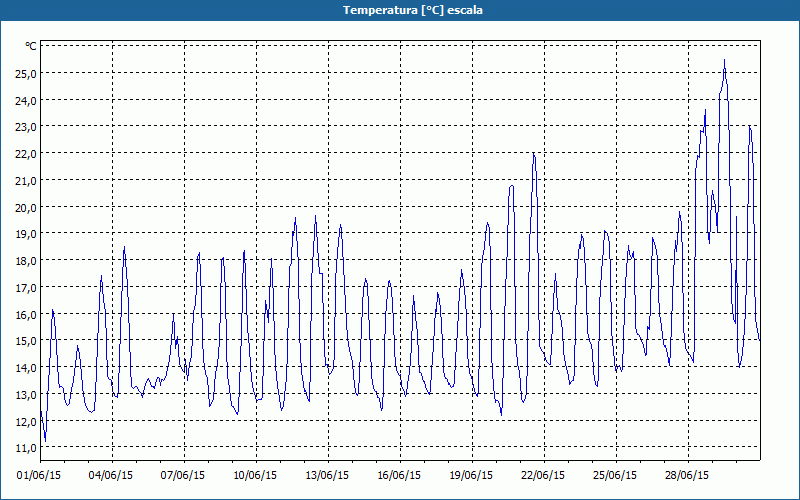Click the chart title 'Temperatura [°C] escala'
This screenshot has height=500, width=800.
[x=413, y=10]
